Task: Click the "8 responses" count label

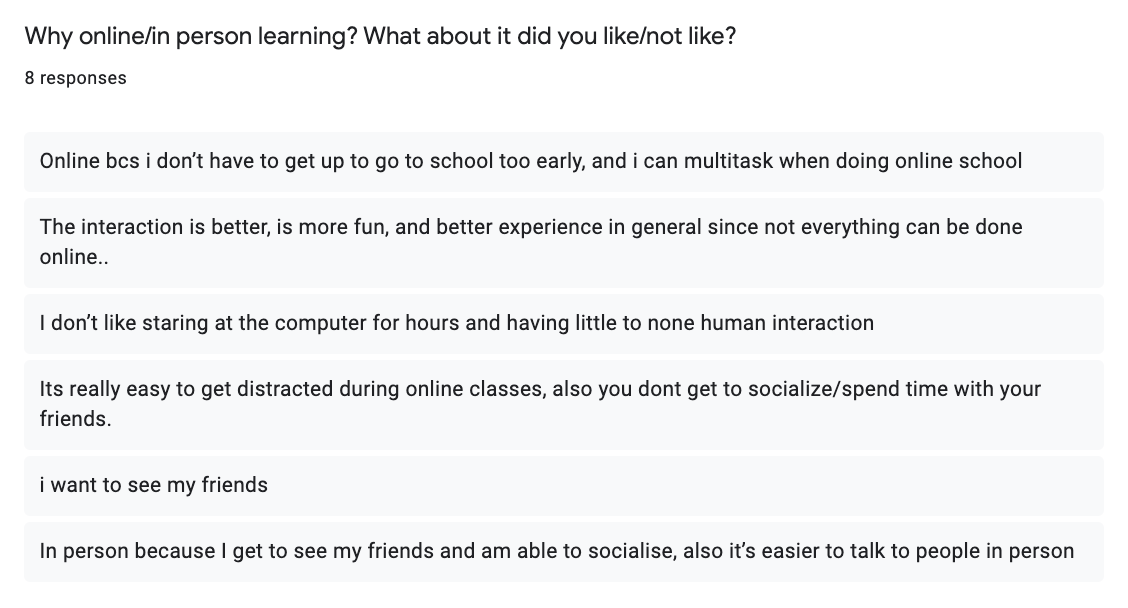Action: coord(76,78)
